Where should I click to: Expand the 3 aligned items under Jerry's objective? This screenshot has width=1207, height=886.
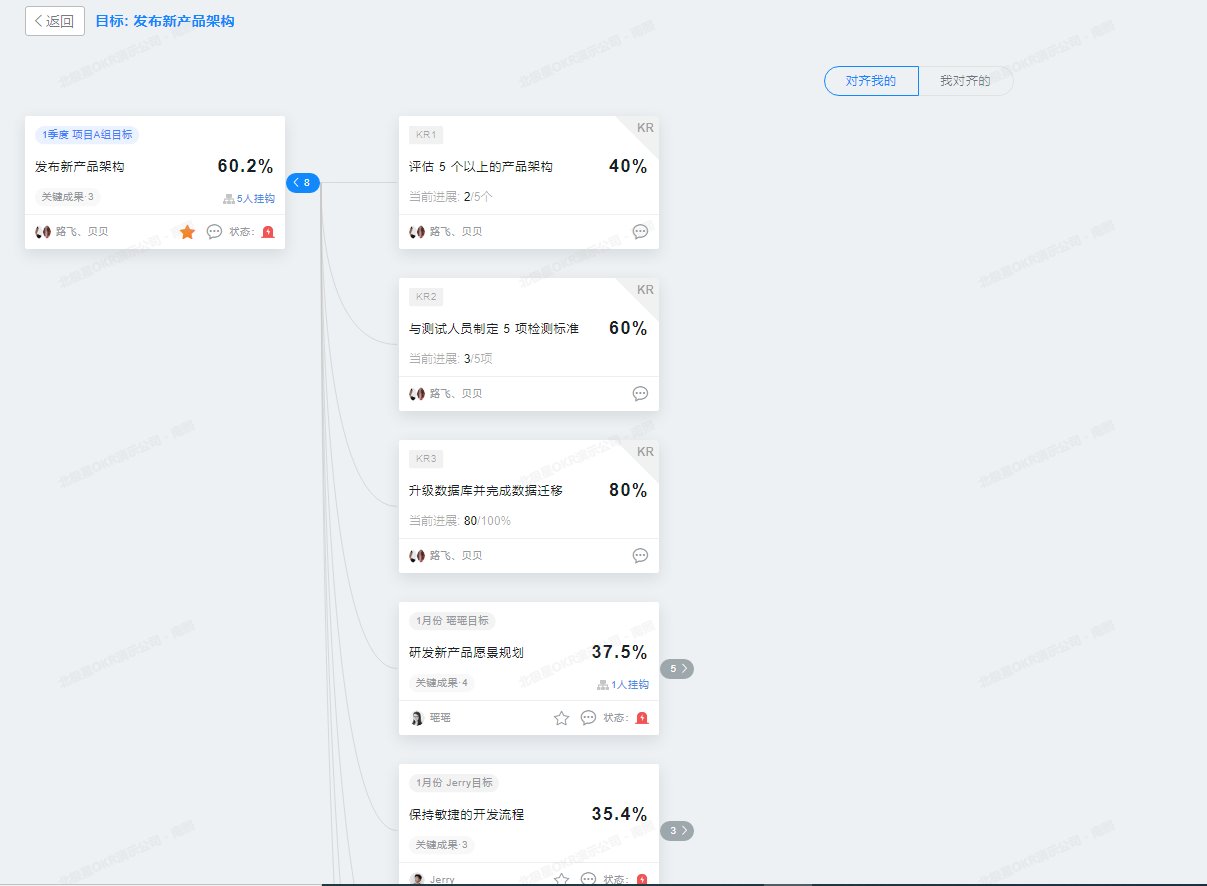pos(675,830)
